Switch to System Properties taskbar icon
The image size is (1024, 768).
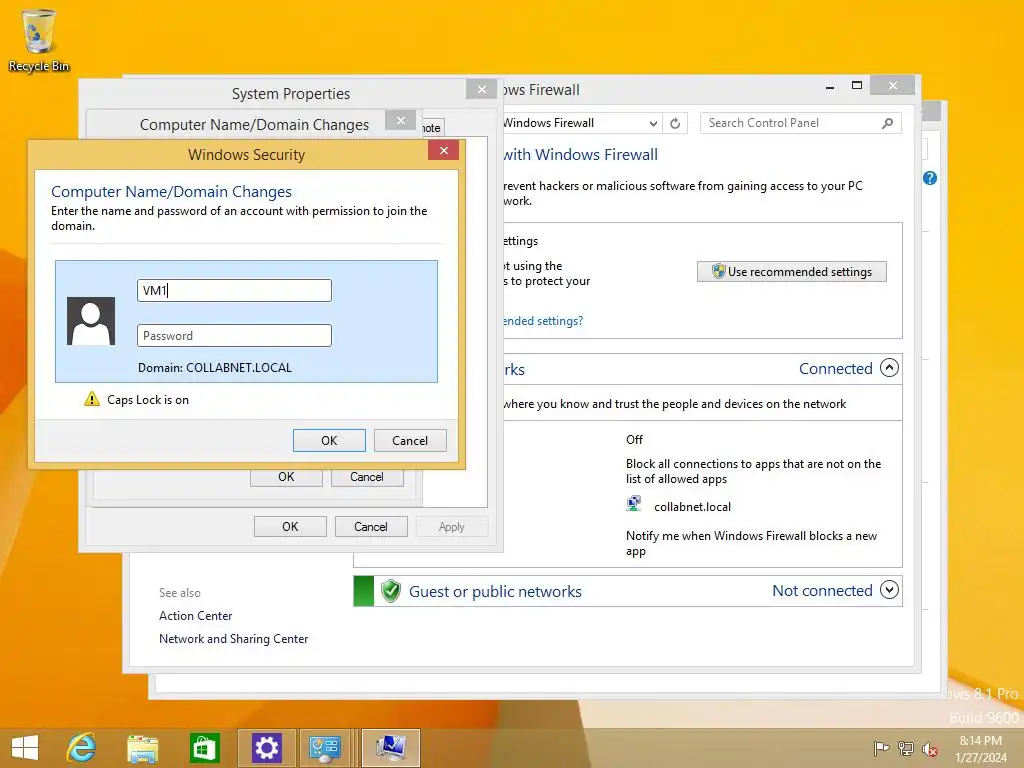point(391,748)
